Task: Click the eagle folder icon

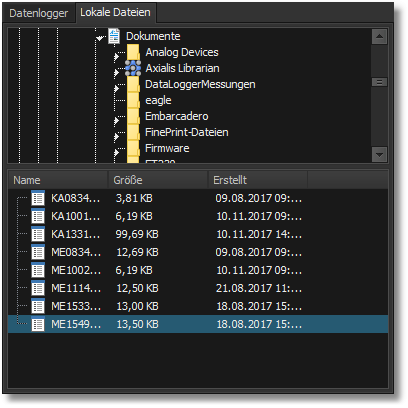Action: click(x=133, y=100)
